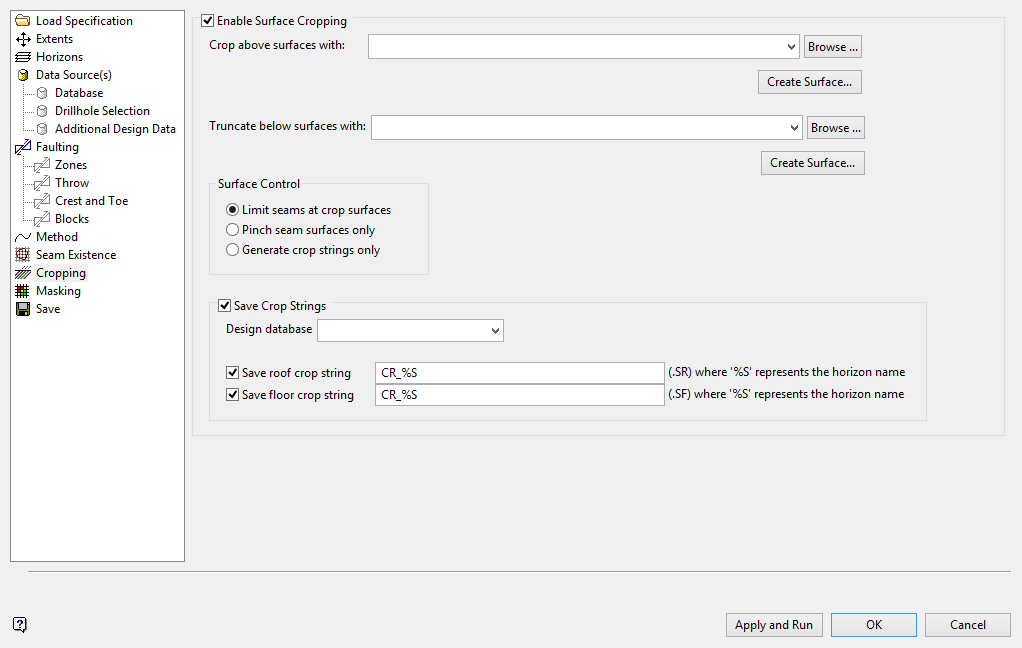Open the Drillhole Selection tree item

(x=102, y=111)
